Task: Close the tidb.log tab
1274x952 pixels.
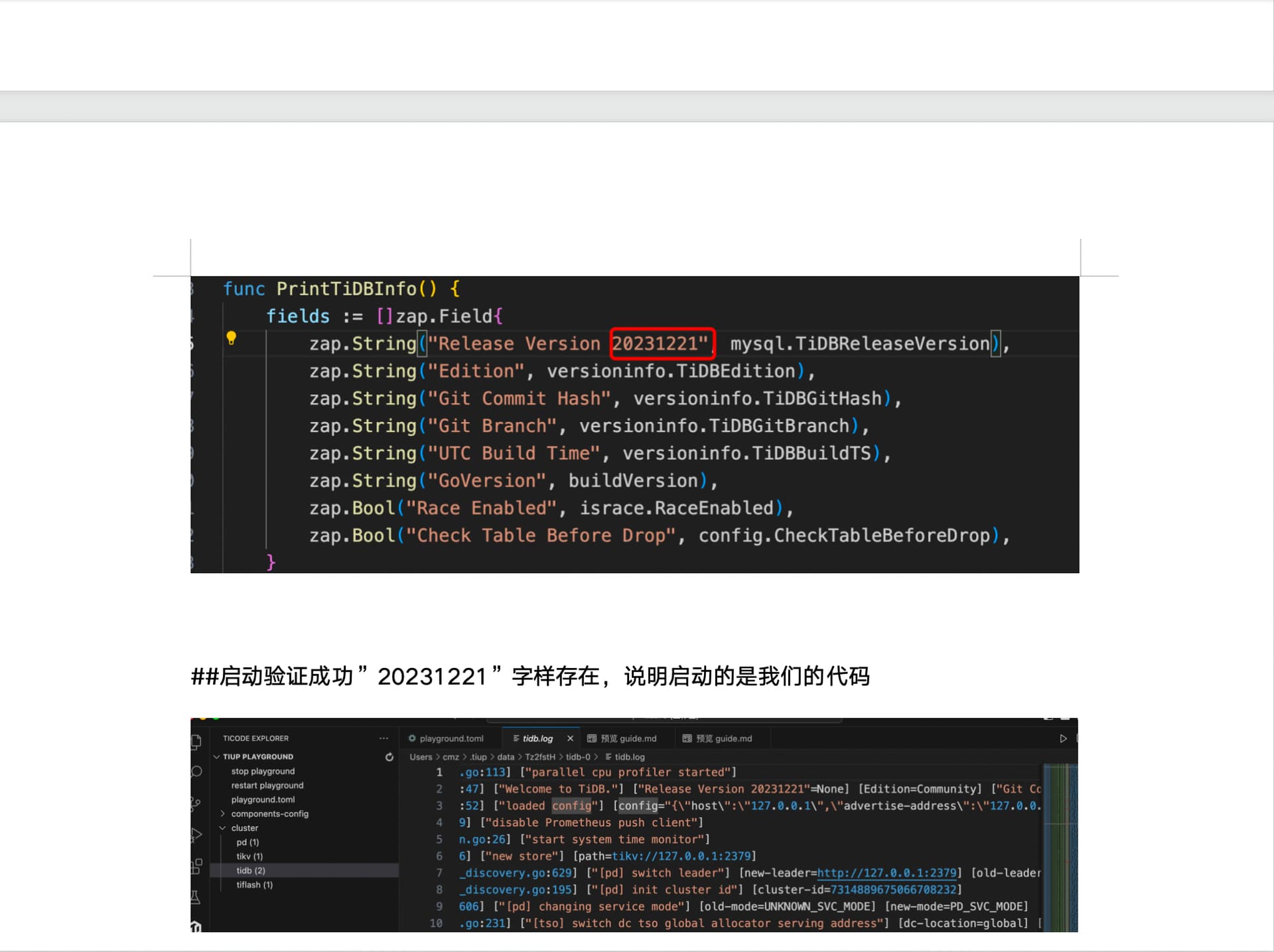Action: tap(570, 738)
